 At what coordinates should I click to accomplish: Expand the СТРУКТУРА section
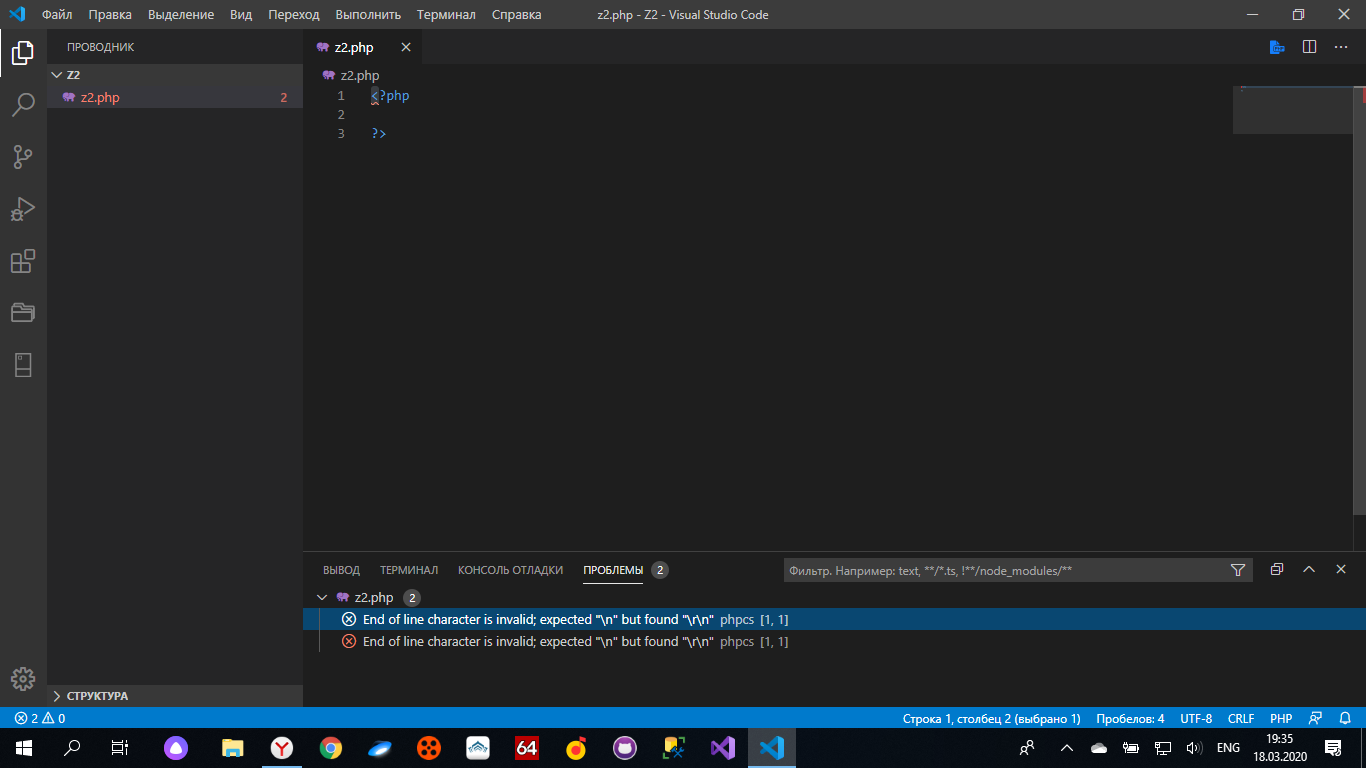coord(175,696)
